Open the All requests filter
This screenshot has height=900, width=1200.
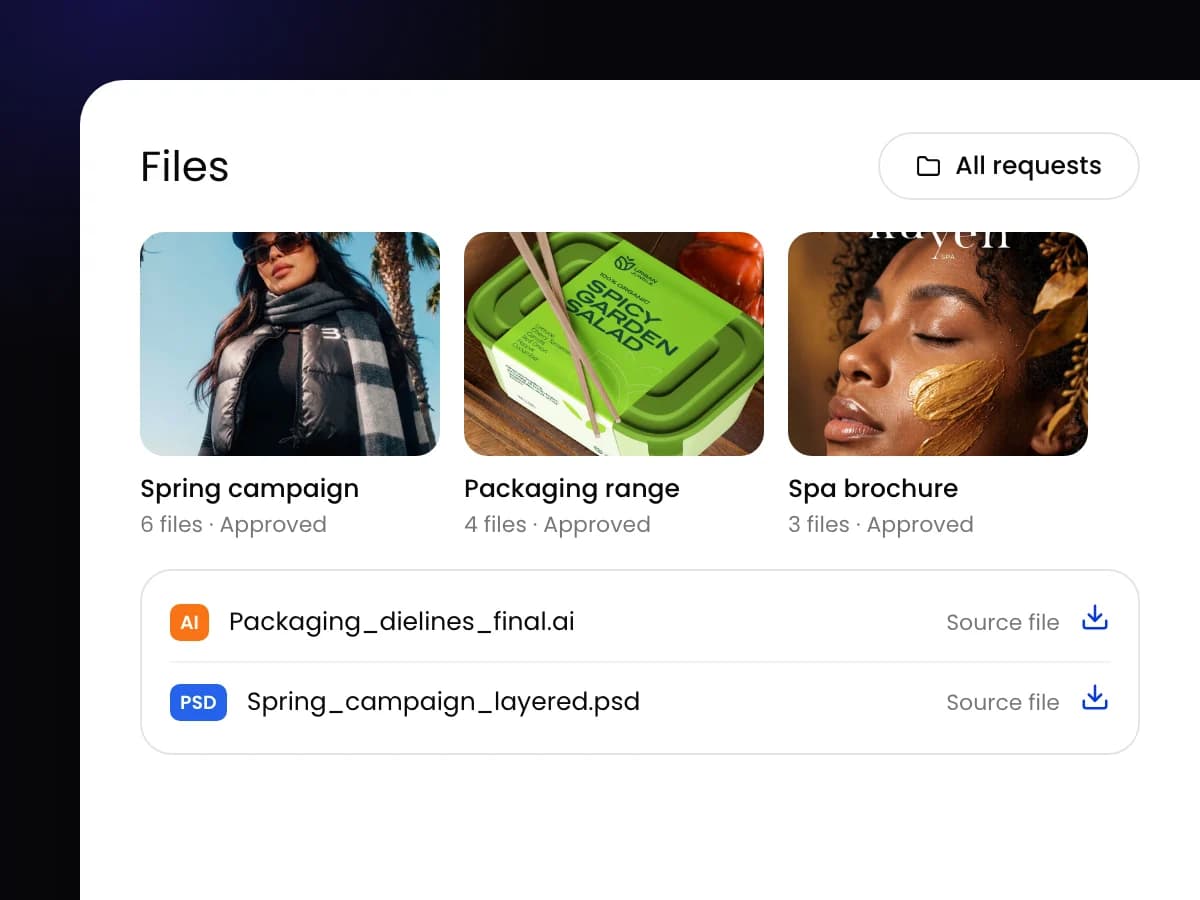click(x=1008, y=166)
